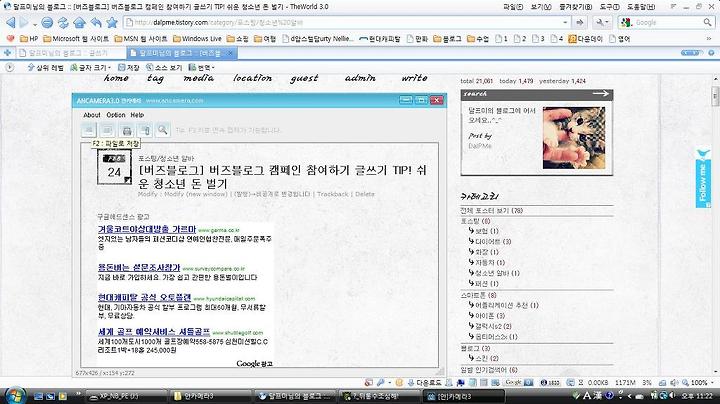Open the red heart favorites icon
This screenshot has height=404, width=720.
[10, 39]
